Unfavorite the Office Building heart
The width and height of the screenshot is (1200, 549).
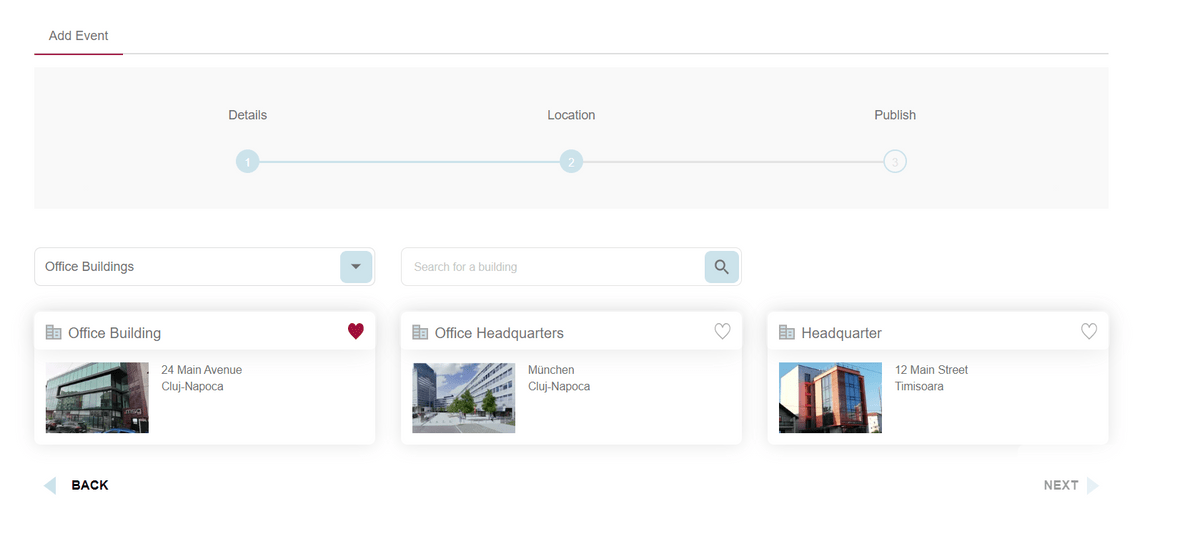(x=356, y=331)
